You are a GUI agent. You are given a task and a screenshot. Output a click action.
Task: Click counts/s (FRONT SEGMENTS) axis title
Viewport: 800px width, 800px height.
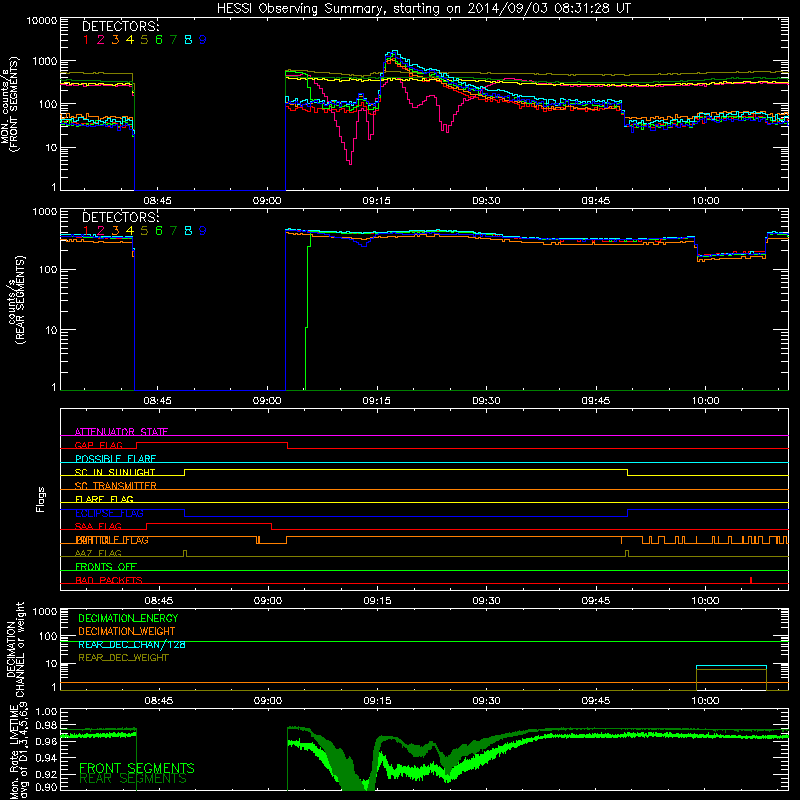[x=10, y=105]
